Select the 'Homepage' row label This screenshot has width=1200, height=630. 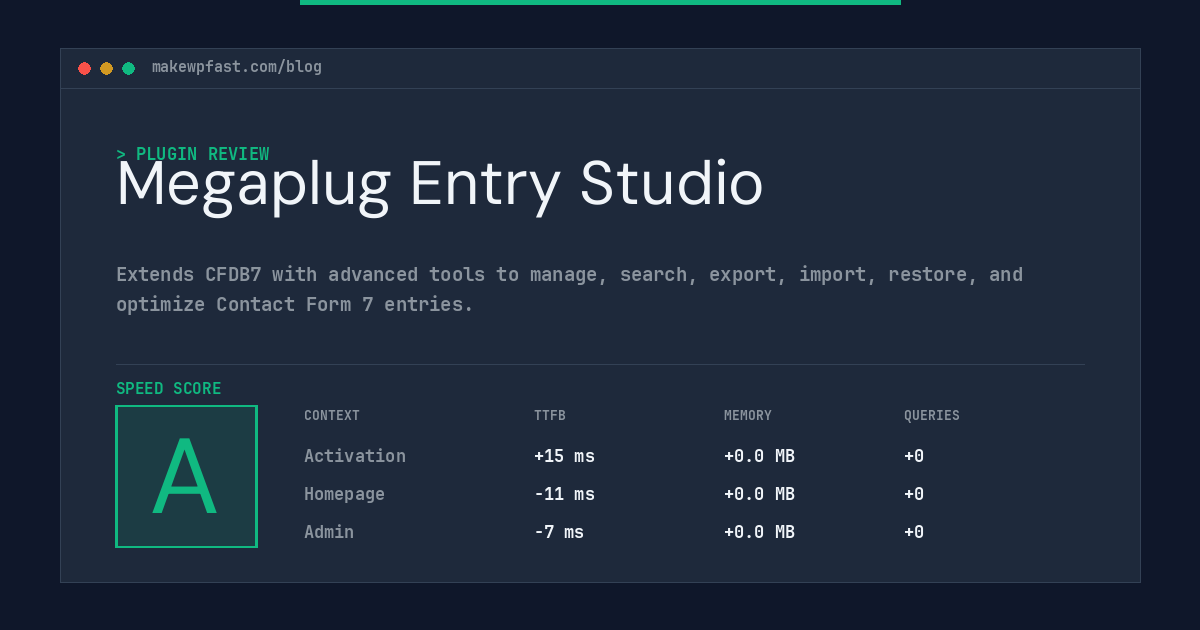pyautogui.click(x=344, y=494)
